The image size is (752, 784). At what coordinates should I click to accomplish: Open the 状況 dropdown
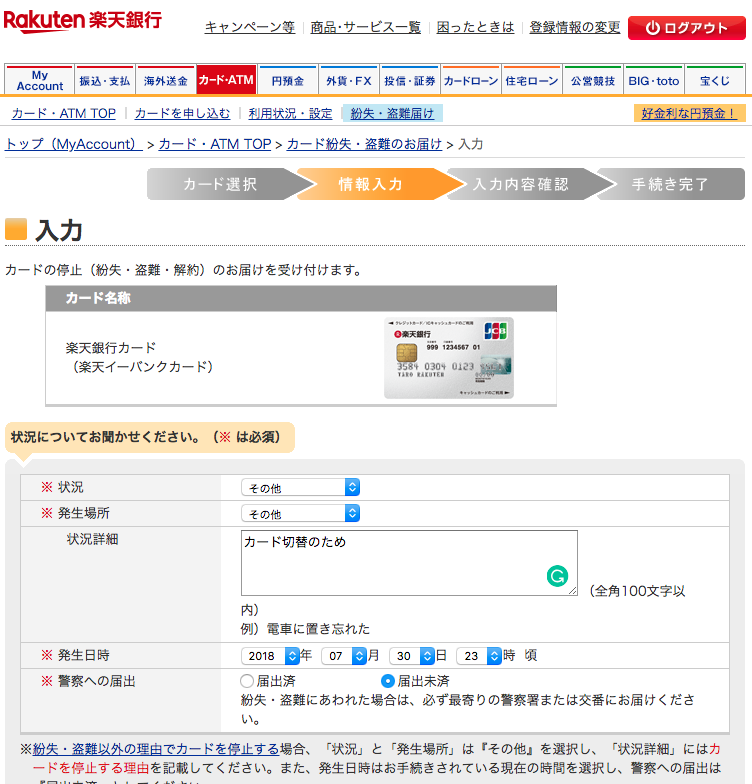pyautogui.click(x=300, y=487)
